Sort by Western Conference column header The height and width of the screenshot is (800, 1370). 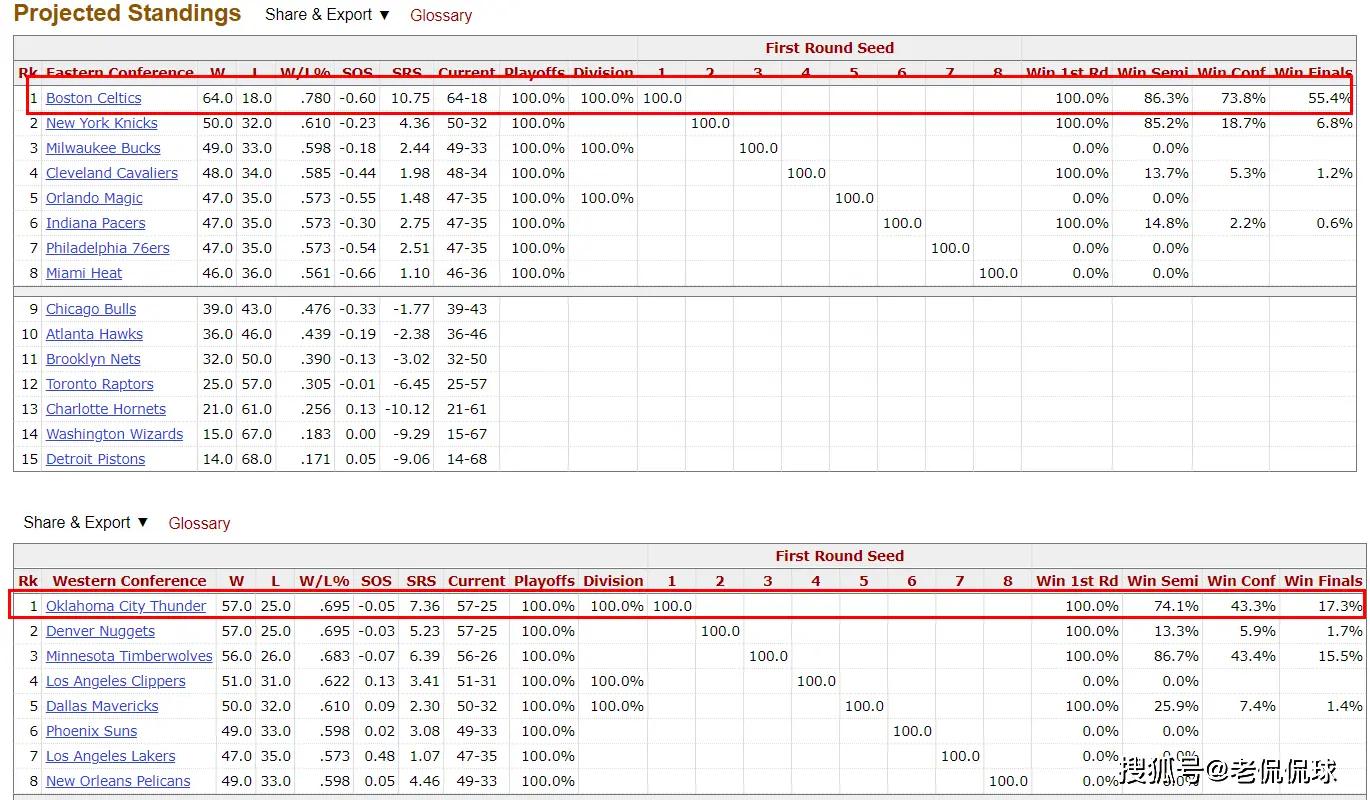pos(130,581)
